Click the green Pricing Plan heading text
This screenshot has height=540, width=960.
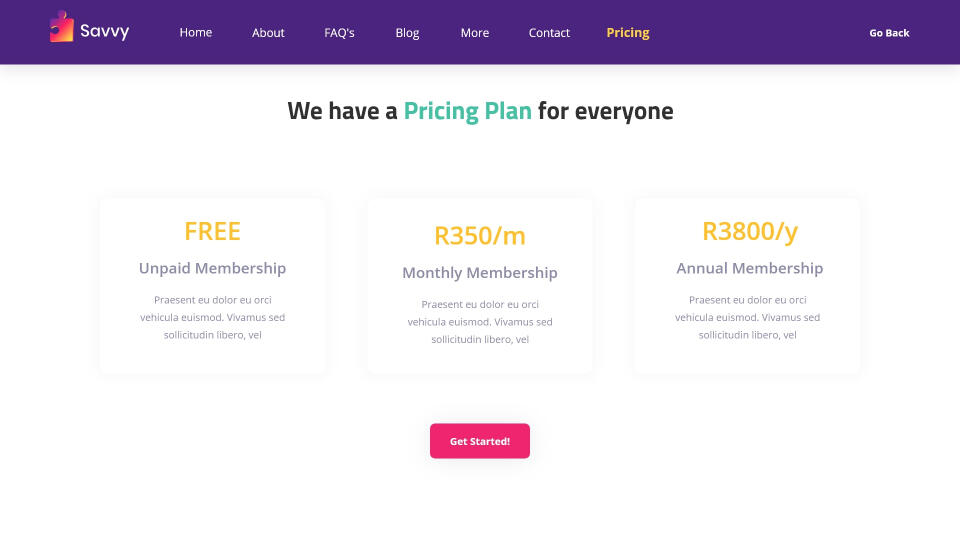coord(467,111)
